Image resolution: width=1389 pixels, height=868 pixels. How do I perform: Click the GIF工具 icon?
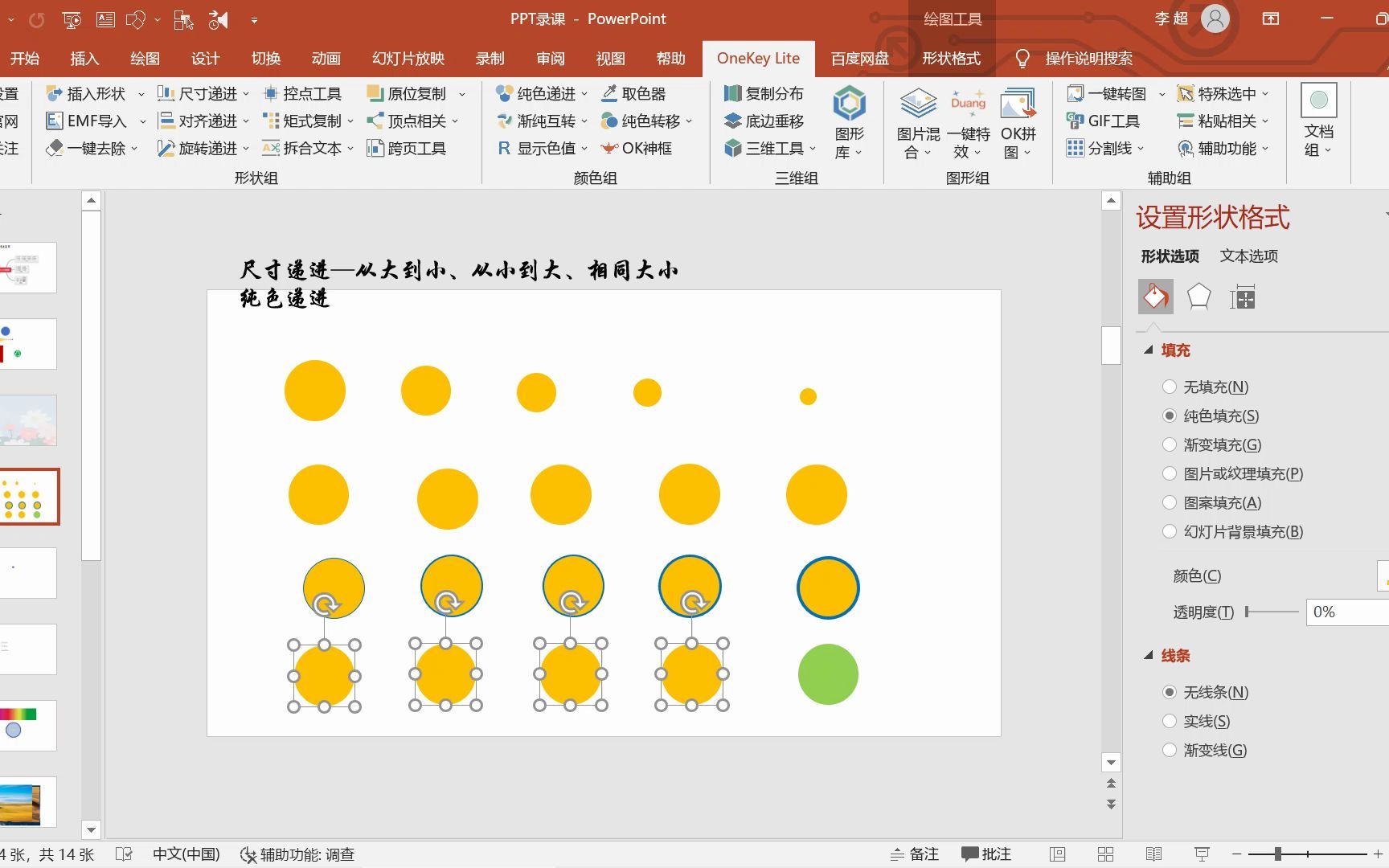point(1075,121)
